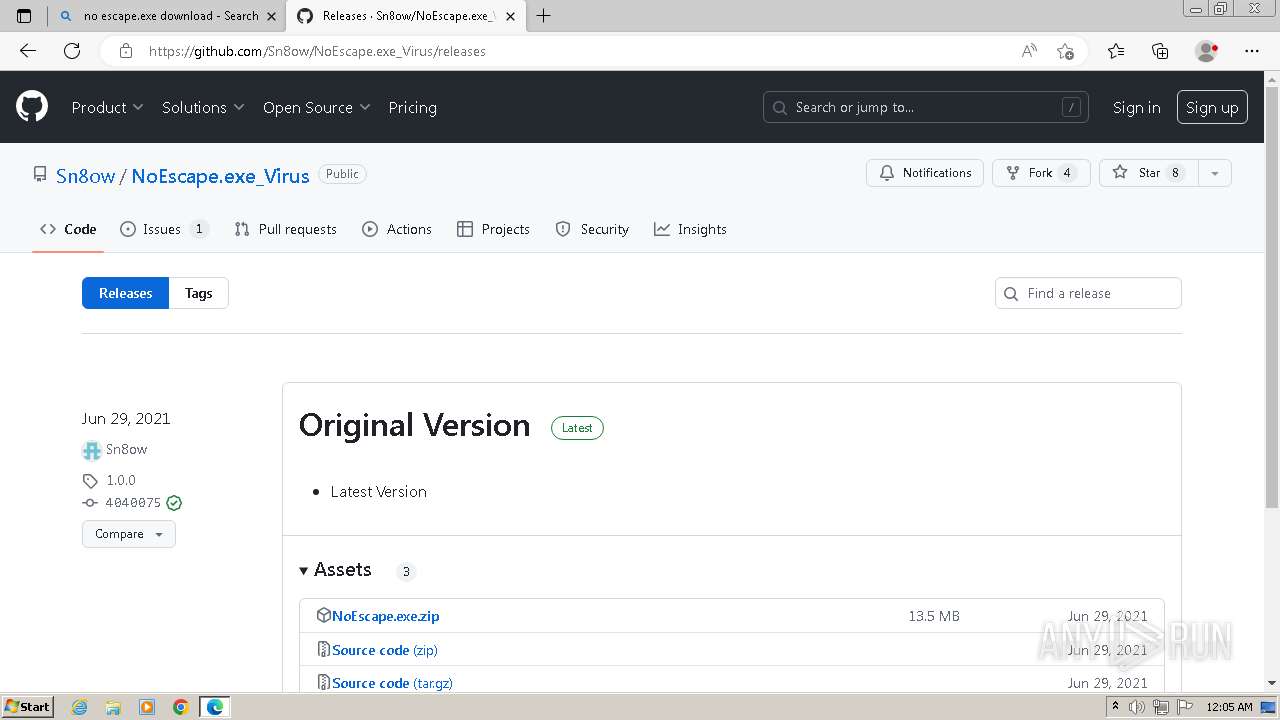Screen dimensions: 1280x720
Task: Go back to previous page in browser
Action: coord(28,51)
